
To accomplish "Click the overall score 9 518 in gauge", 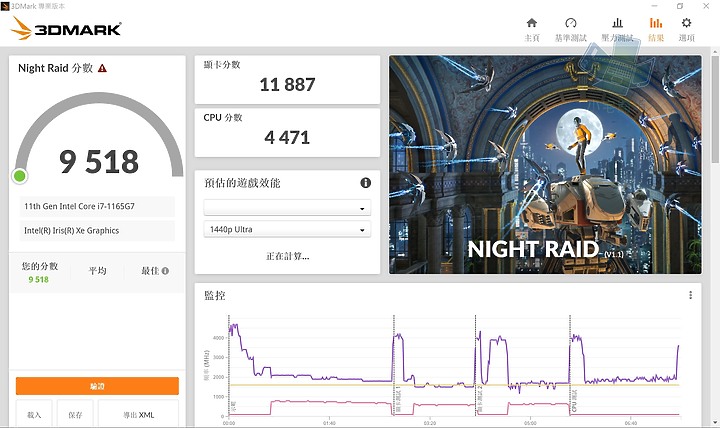I will (x=99, y=162).
